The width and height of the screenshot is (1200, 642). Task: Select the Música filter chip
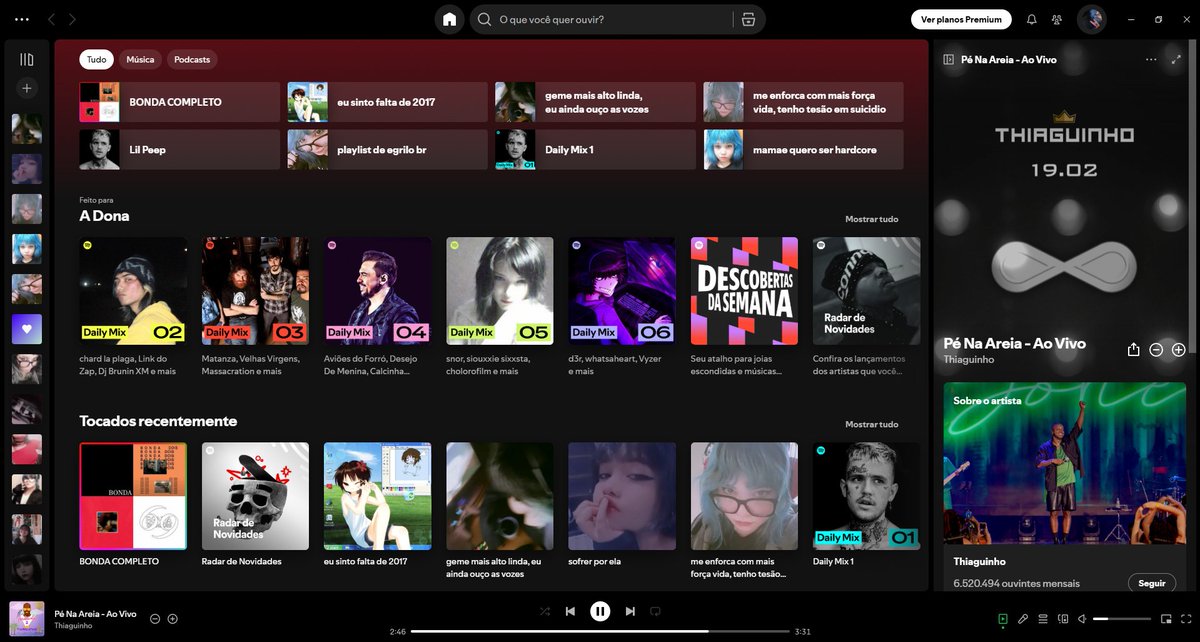tap(140, 59)
